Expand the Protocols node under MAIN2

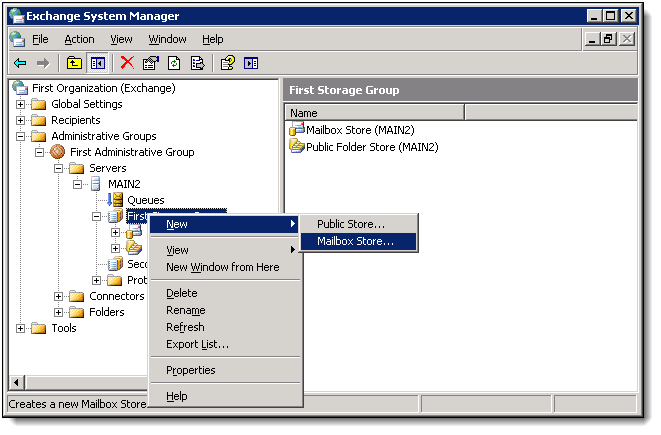(x=97, y=280)
